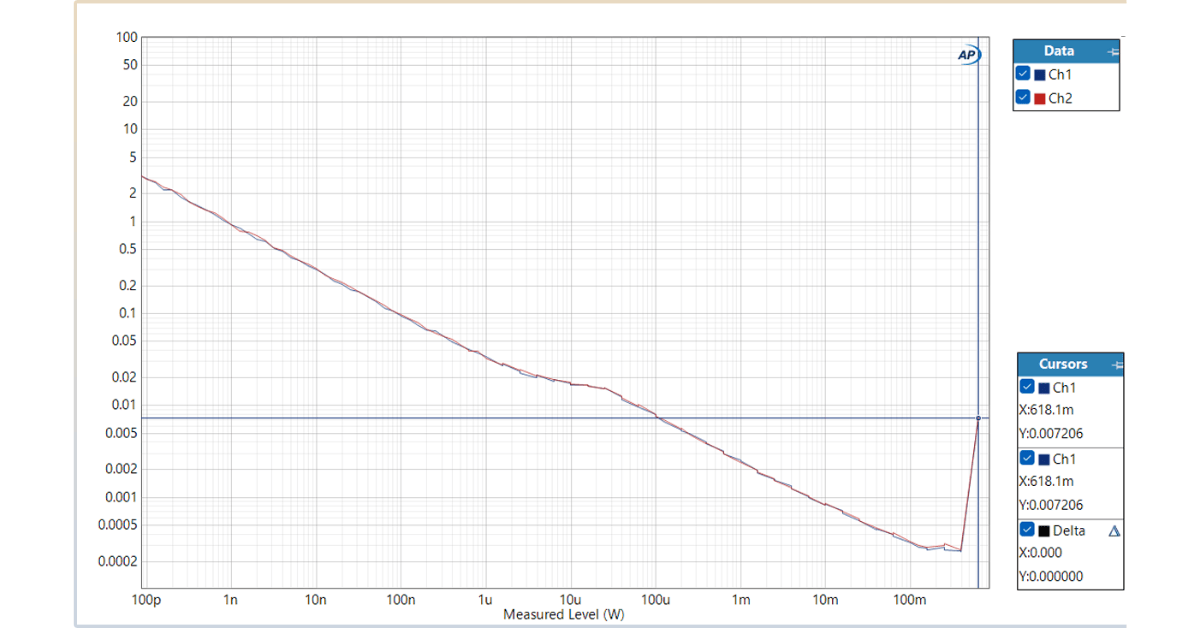This screenshot has width=1200, height=628.
Task: Toggle the first Ch1 cursor checkbox
Action: point(1027,388)
